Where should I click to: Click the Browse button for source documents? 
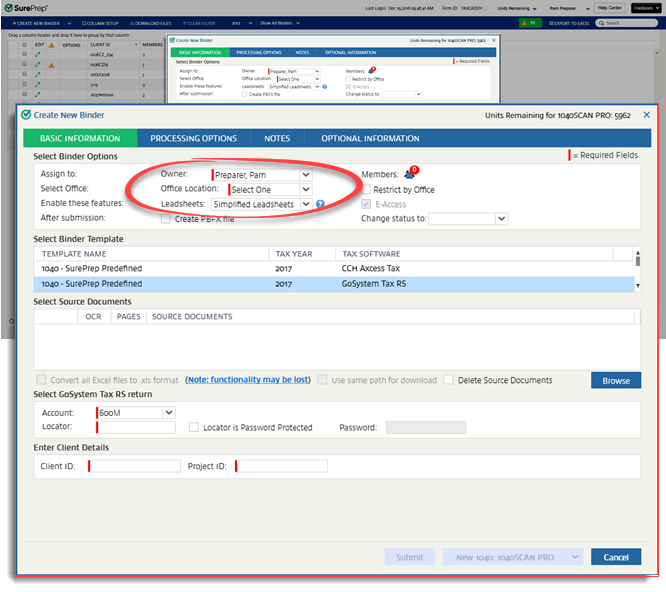[615, 381]
